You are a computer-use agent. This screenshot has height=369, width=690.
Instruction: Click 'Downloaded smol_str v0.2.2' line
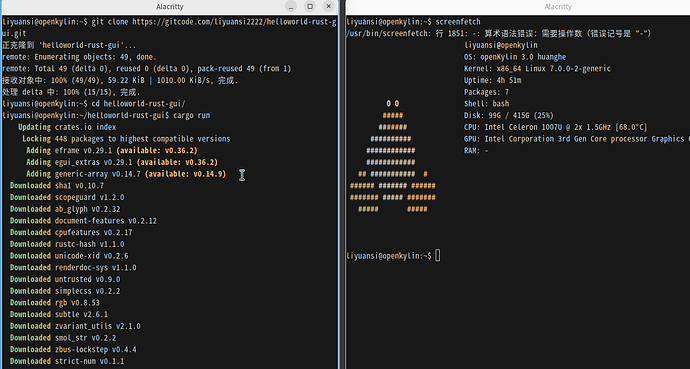pos(63,338)
